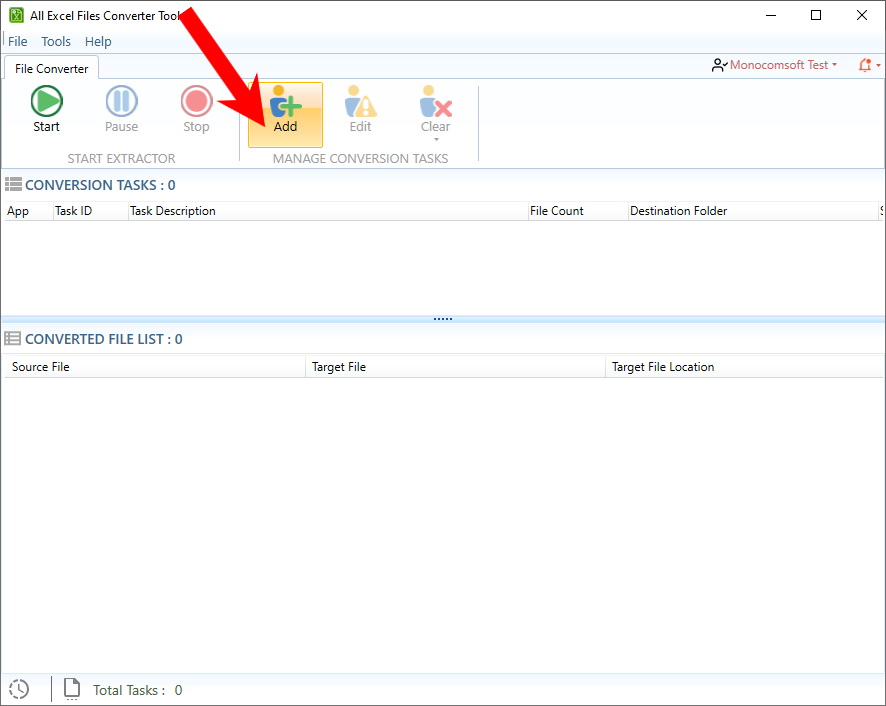This screenshot has width=886, height=706.
Task: Click the Conversion Tasks grid icon
Action: tap(14, 184)
